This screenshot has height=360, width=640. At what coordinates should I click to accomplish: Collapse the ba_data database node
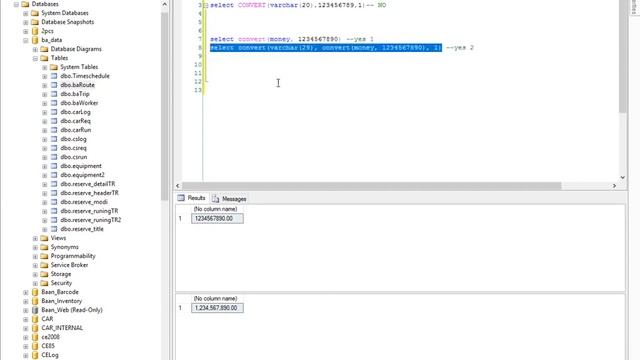tap(26, 40)
